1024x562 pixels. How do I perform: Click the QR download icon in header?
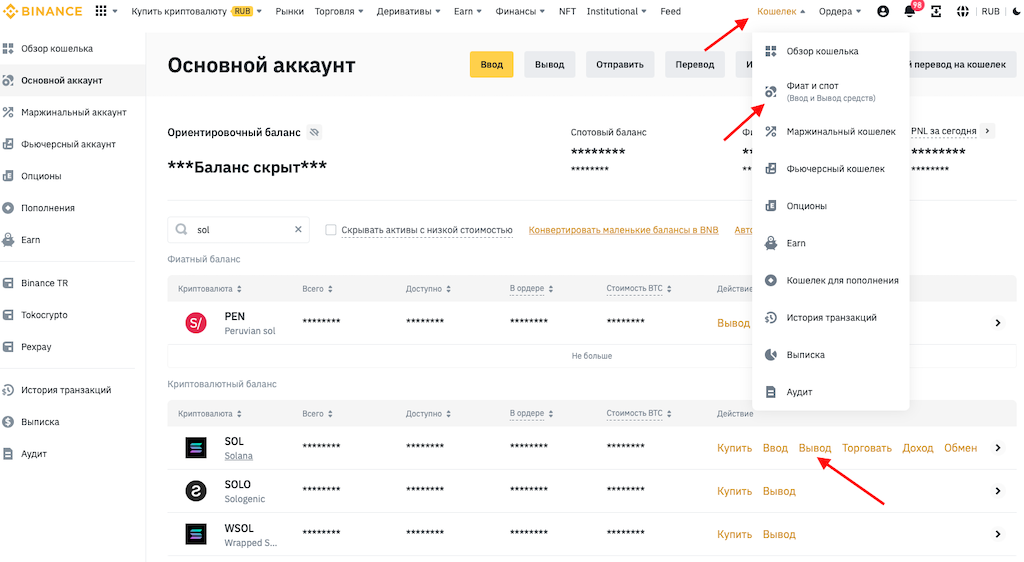[x=936, y=11]
